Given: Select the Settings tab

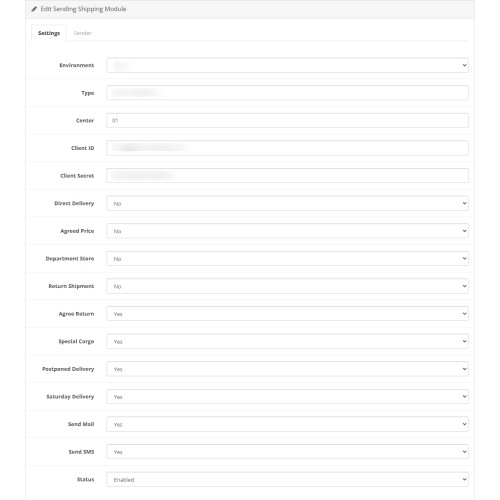Looking at the screenshot, I should (x=49, y=33).
